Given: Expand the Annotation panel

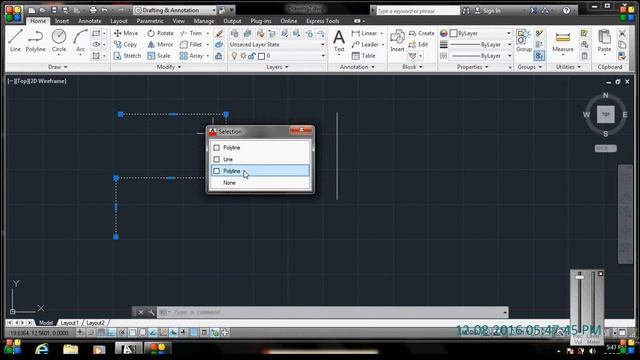Looking at the screenshot, I should 357,67.
